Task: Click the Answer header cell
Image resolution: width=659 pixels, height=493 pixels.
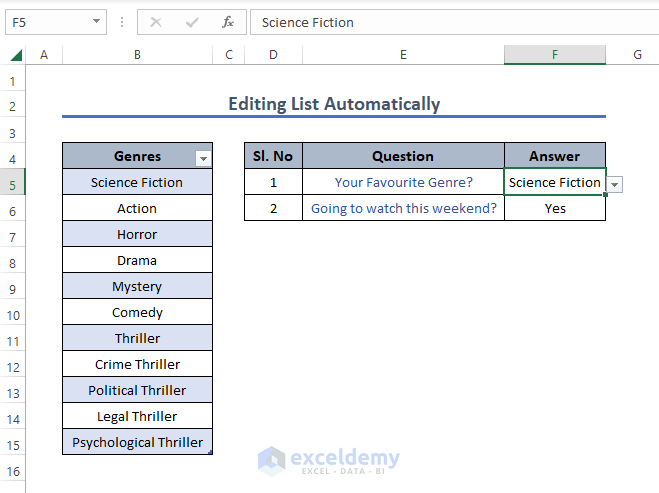Action: click(x=555, y=156)
